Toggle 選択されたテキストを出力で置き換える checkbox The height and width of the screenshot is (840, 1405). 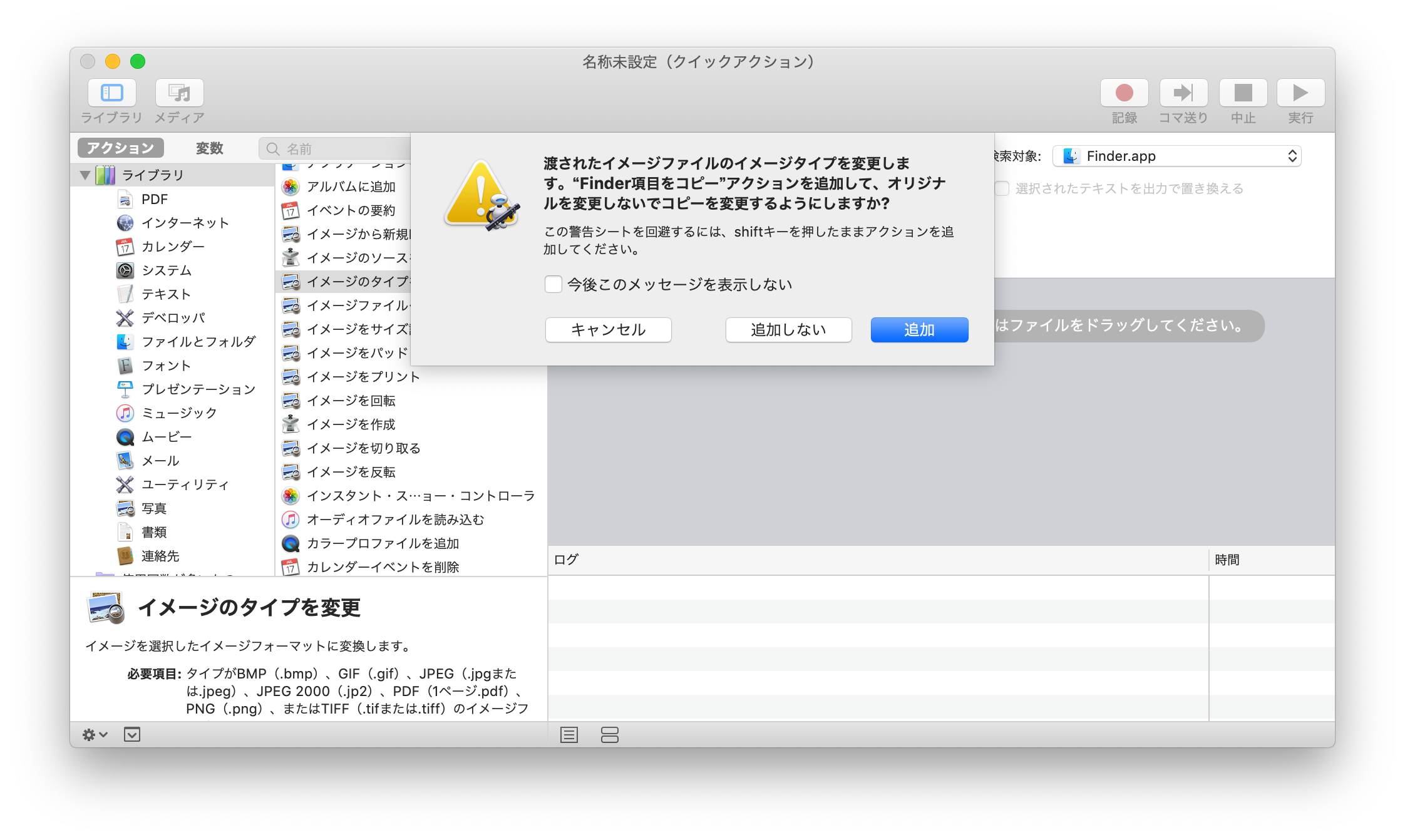click(x=1002, y=188)
